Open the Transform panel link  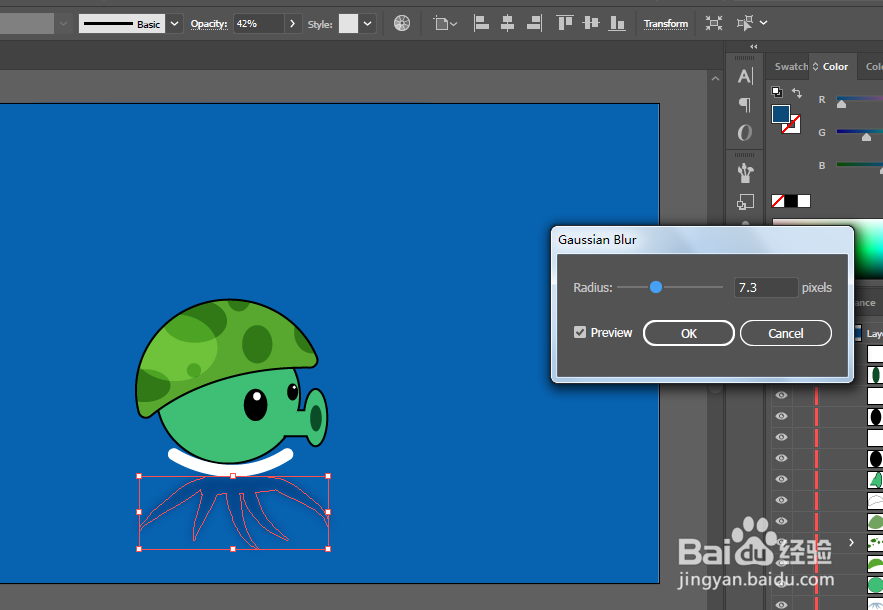tap(666, 24)
